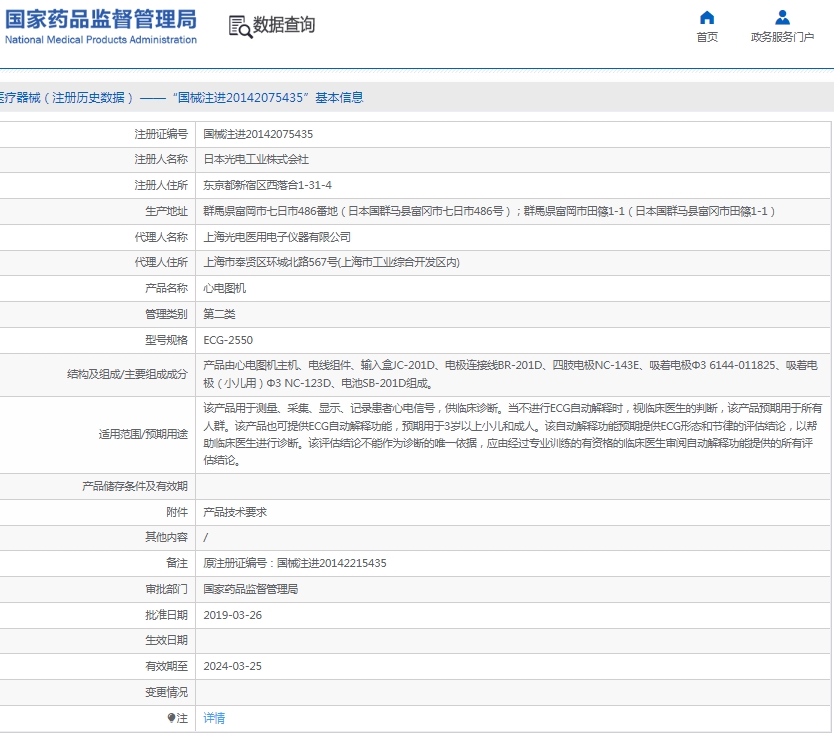834x740 pixels.
Task: Select approving department 国家药品监督管理局 value
Action: point(251,589)
